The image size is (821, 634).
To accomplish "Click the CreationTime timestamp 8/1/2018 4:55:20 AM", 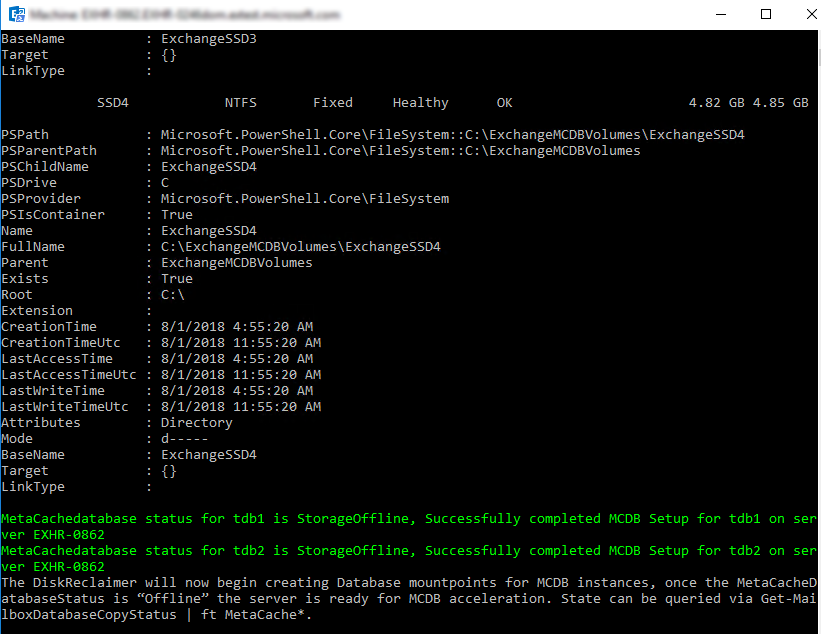I will 236,326.
